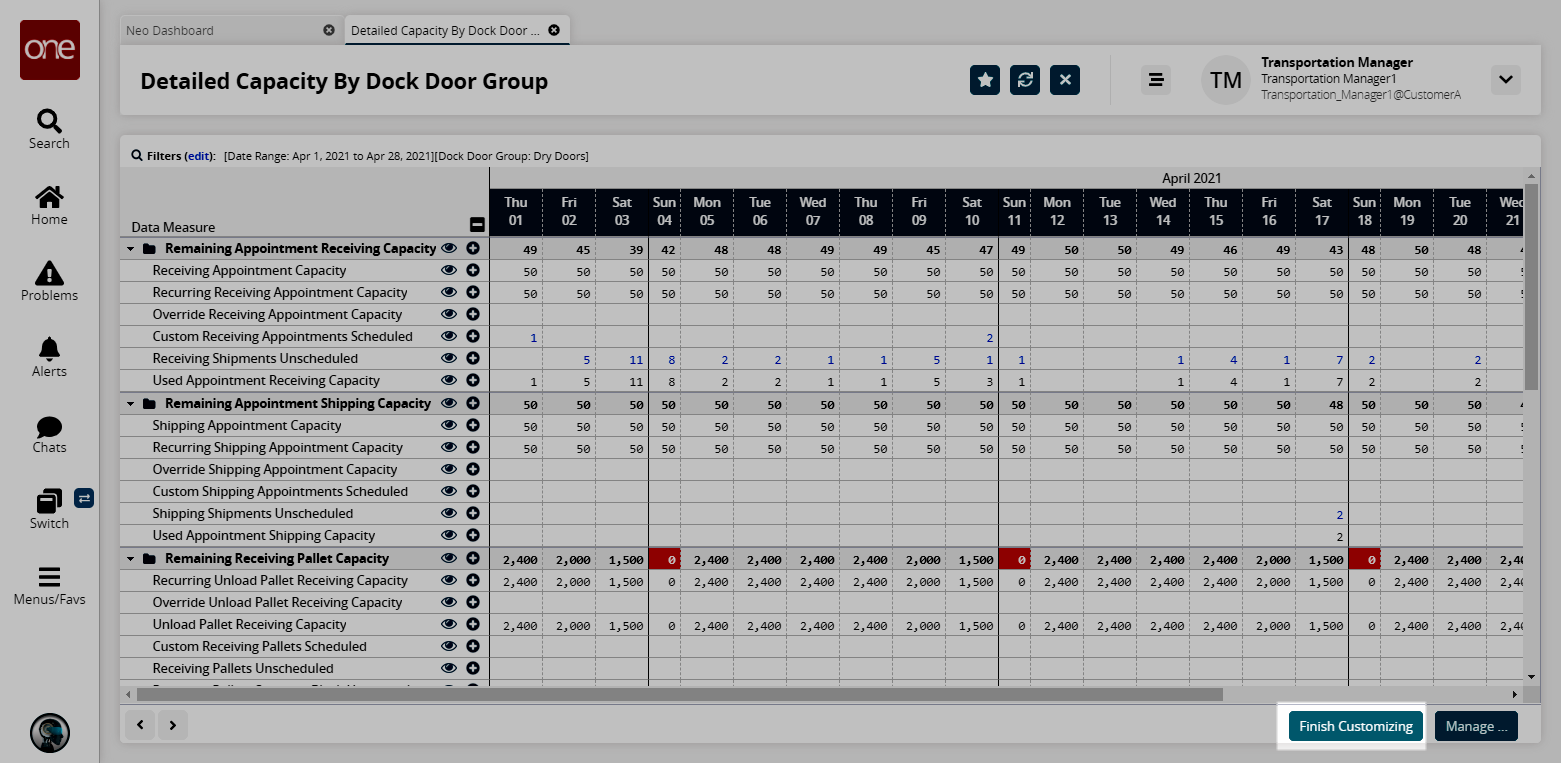Collapse all rows with Data Measure minus button
The width and height of the screenshot is (1561, 763).
(477, 225)
